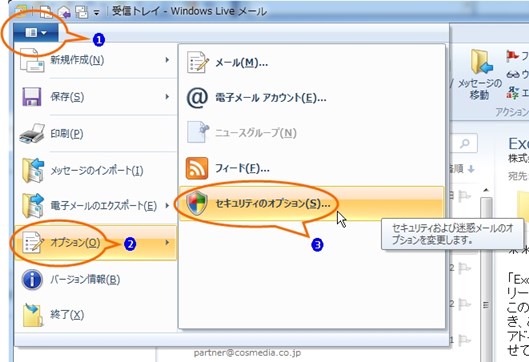Open the オプション(O) menu item

[x=95, y=243]
